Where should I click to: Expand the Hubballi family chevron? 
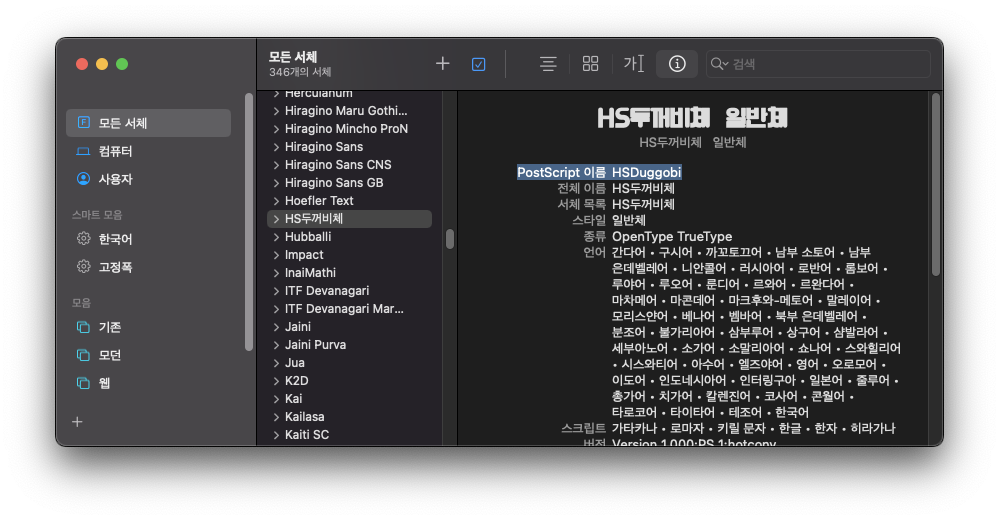pyautogui.click(x=277, y=237)
